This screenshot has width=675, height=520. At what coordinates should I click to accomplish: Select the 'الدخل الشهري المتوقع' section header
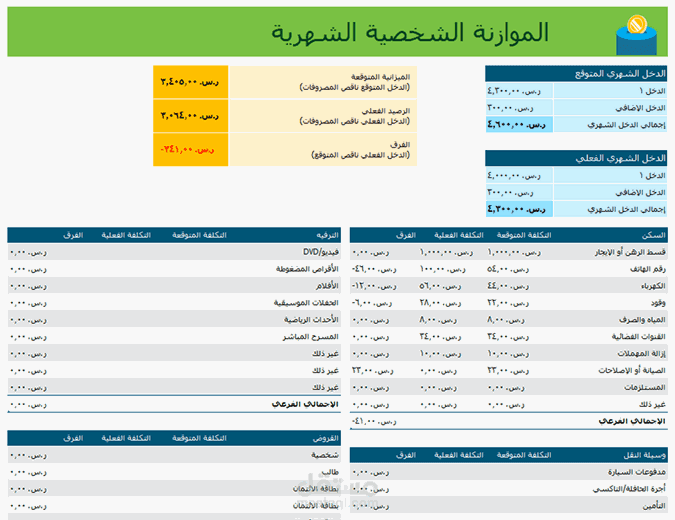(576, 74)
